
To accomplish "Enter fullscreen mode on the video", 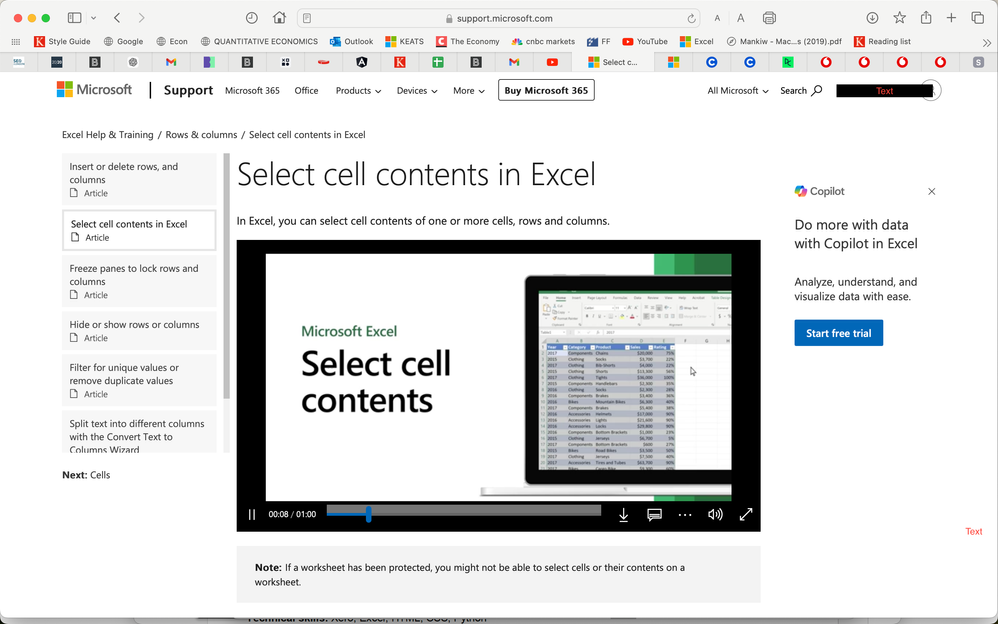I will coord(746,514).
